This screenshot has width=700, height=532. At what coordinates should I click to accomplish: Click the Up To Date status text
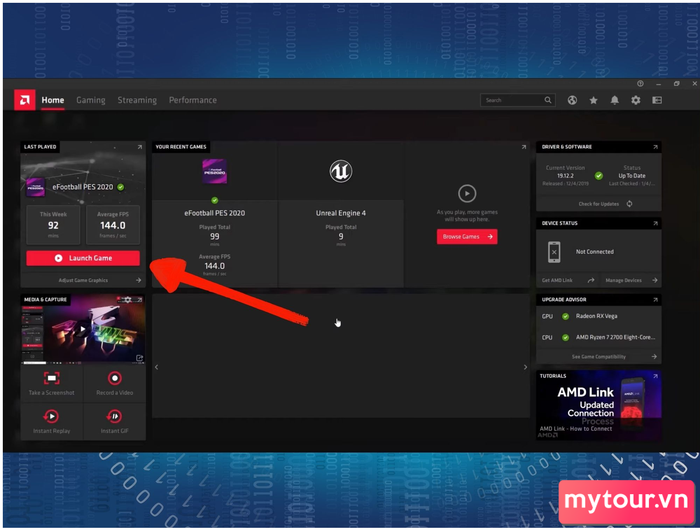(x=632, y=176)
